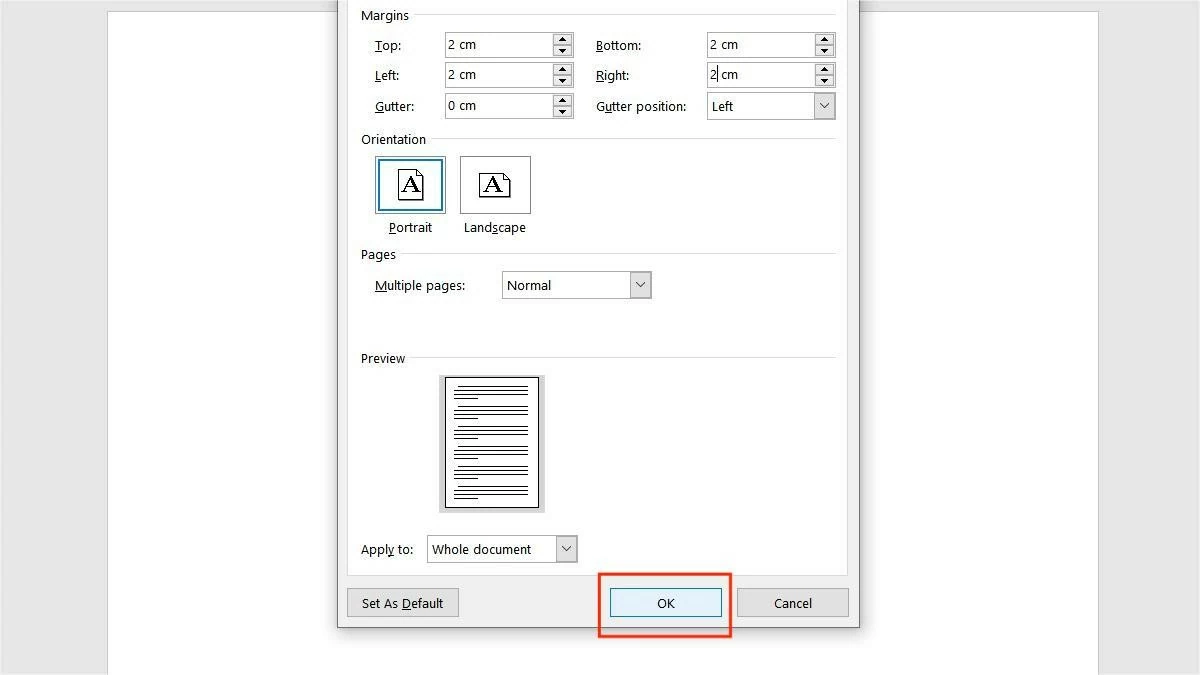The width and height of the screenshot is (1200, 675).
Task: Select the Portrait orientation icon
Action: coord(410,184)
